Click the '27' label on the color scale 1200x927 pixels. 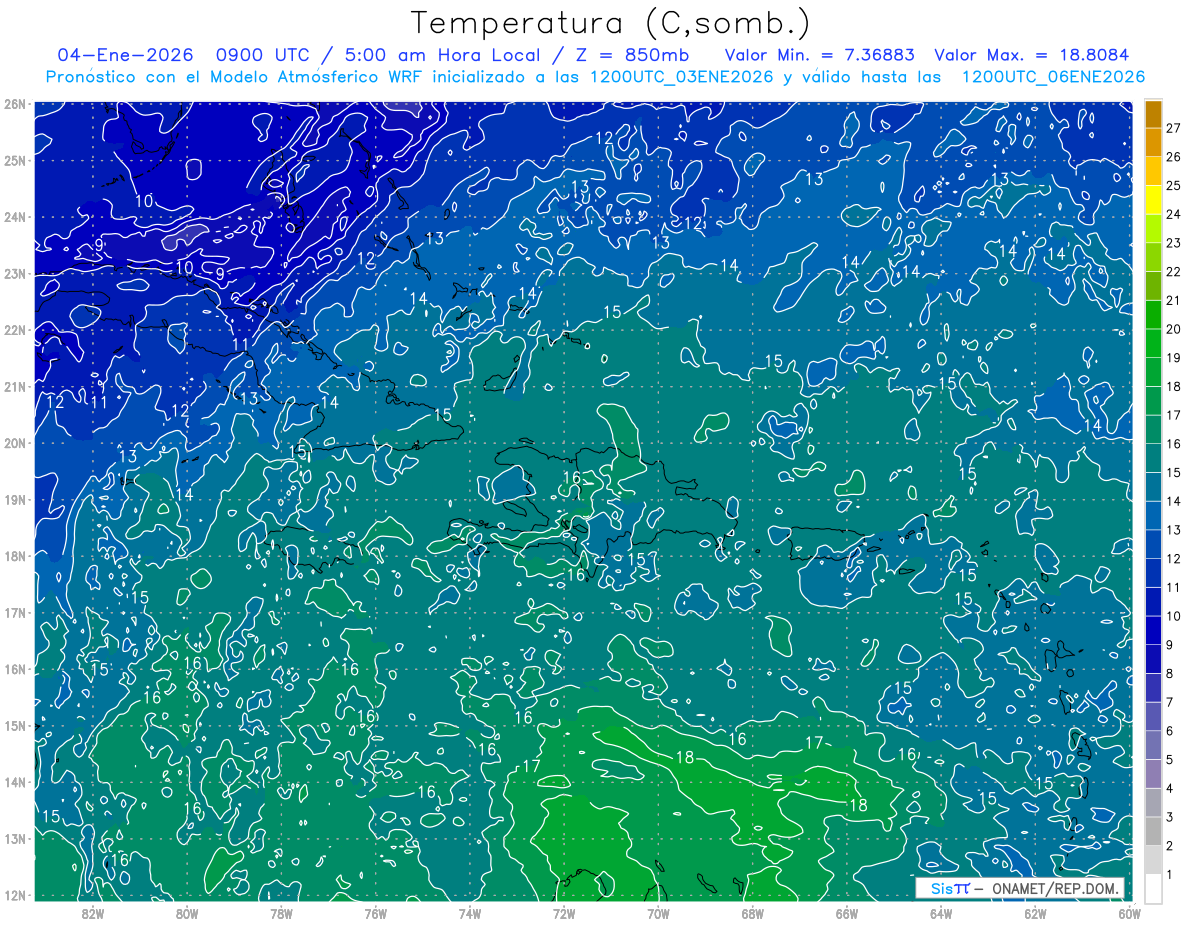1173,127
